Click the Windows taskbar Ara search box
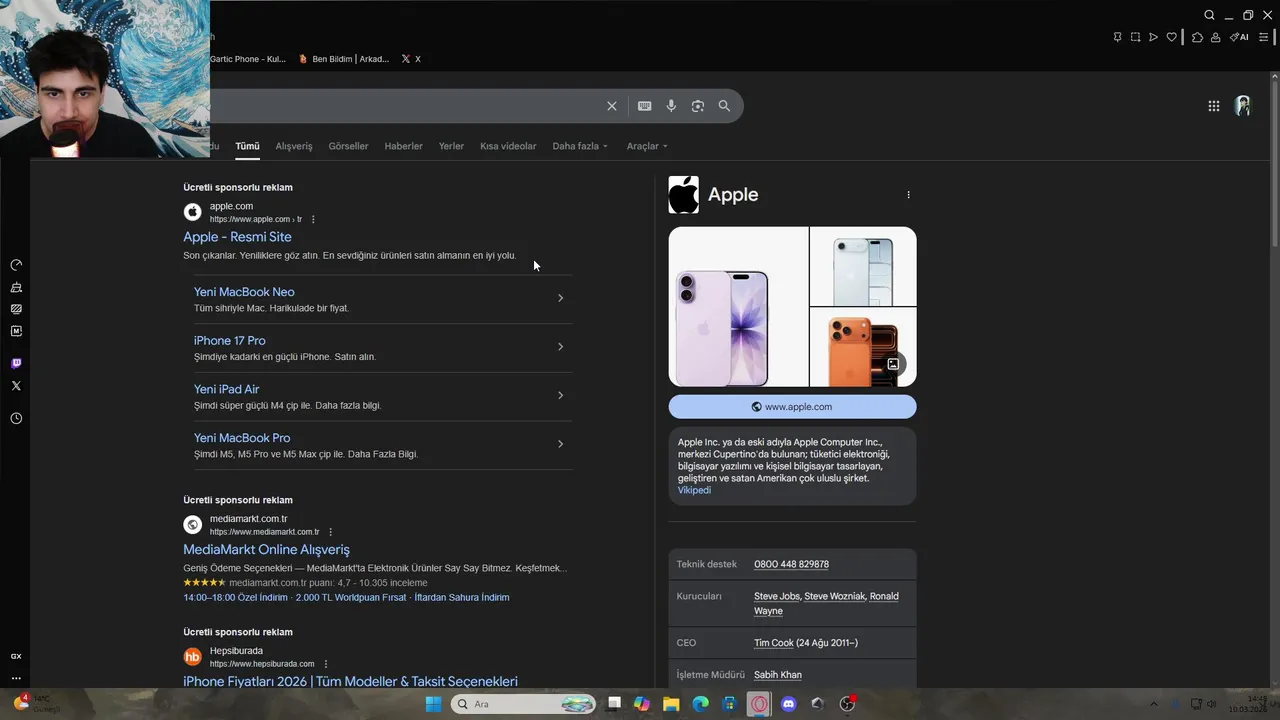Screen dimensions: 1280x720 (x=523, y=704)
